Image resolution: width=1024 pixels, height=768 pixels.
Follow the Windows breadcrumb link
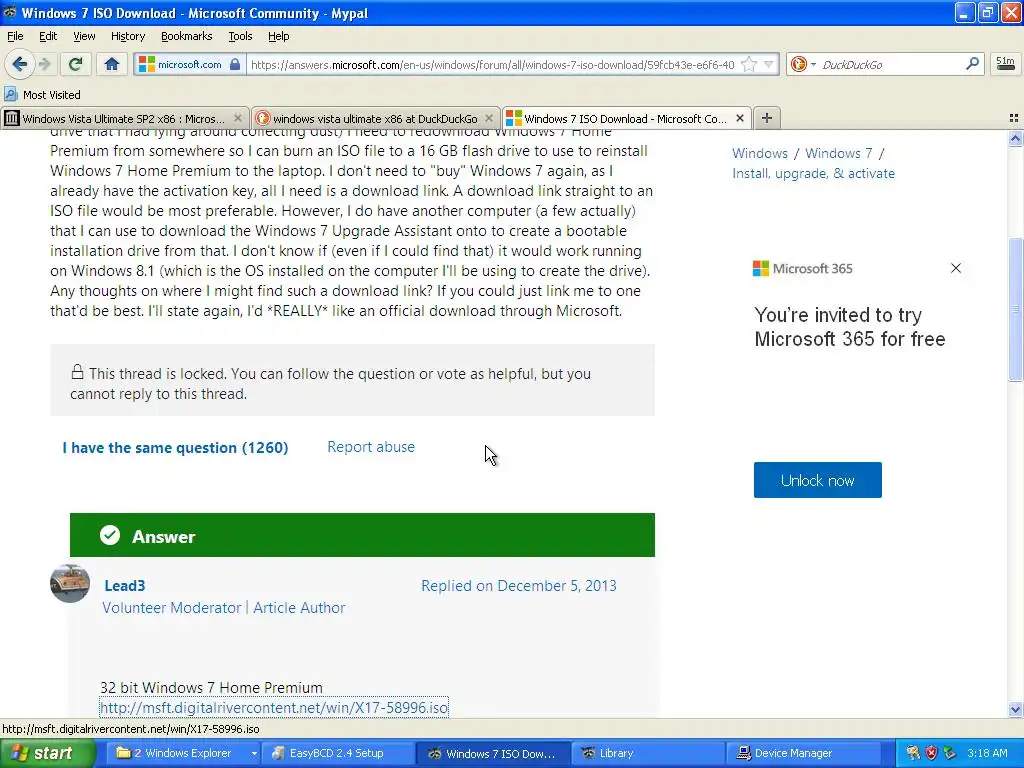click(760, 153)
